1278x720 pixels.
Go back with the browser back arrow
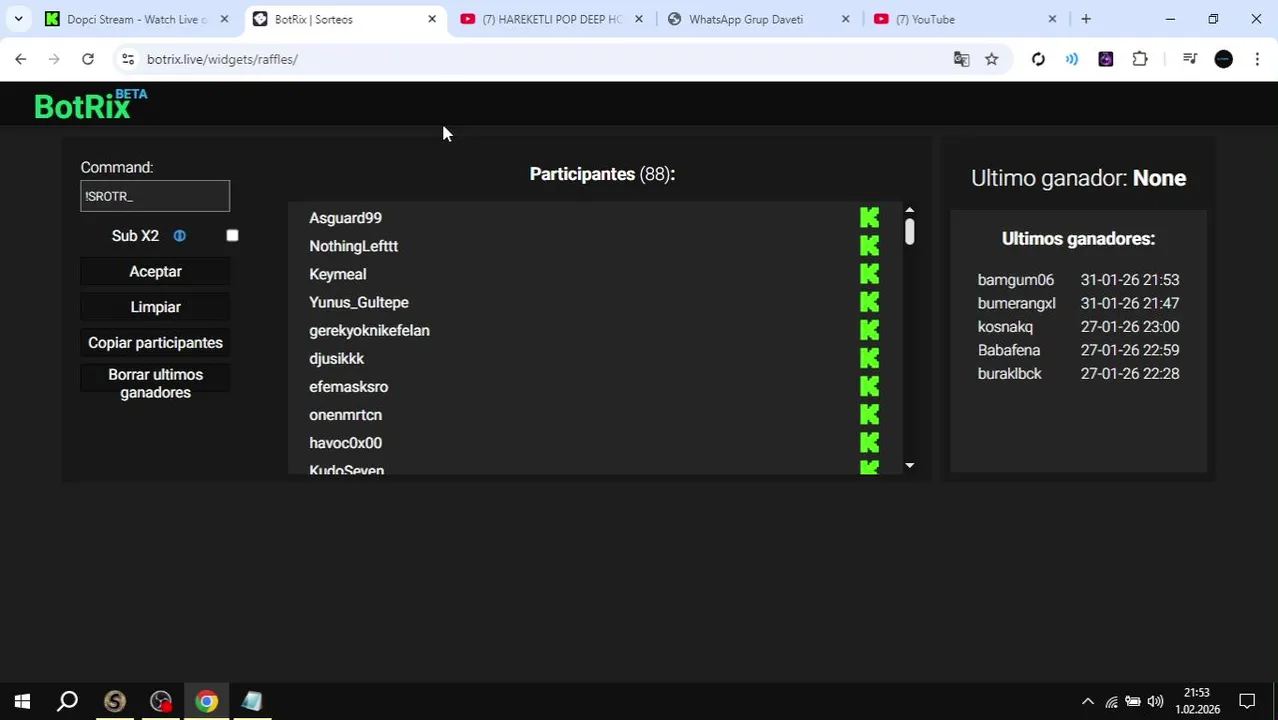point(21,59)
